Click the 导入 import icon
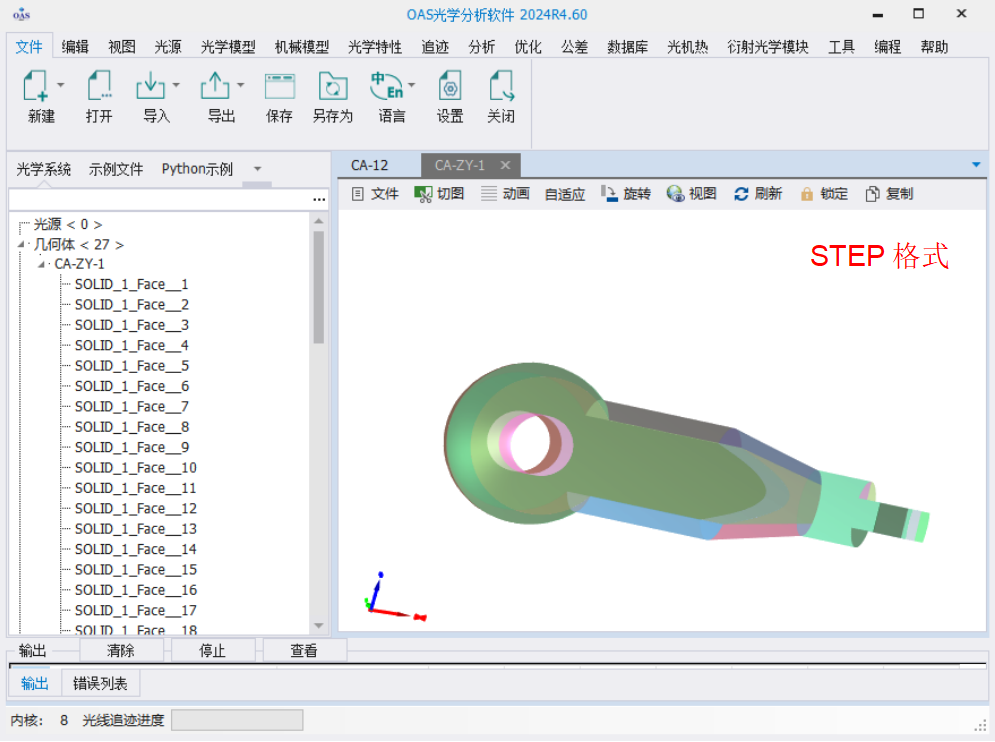Screen dimensions: 995x742 click(150, 86)
